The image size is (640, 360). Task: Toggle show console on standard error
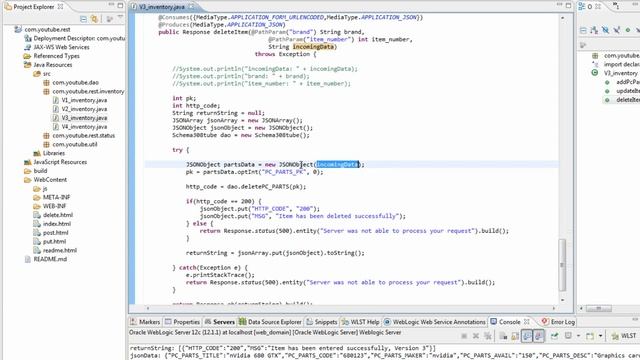(x=539, y=336)
